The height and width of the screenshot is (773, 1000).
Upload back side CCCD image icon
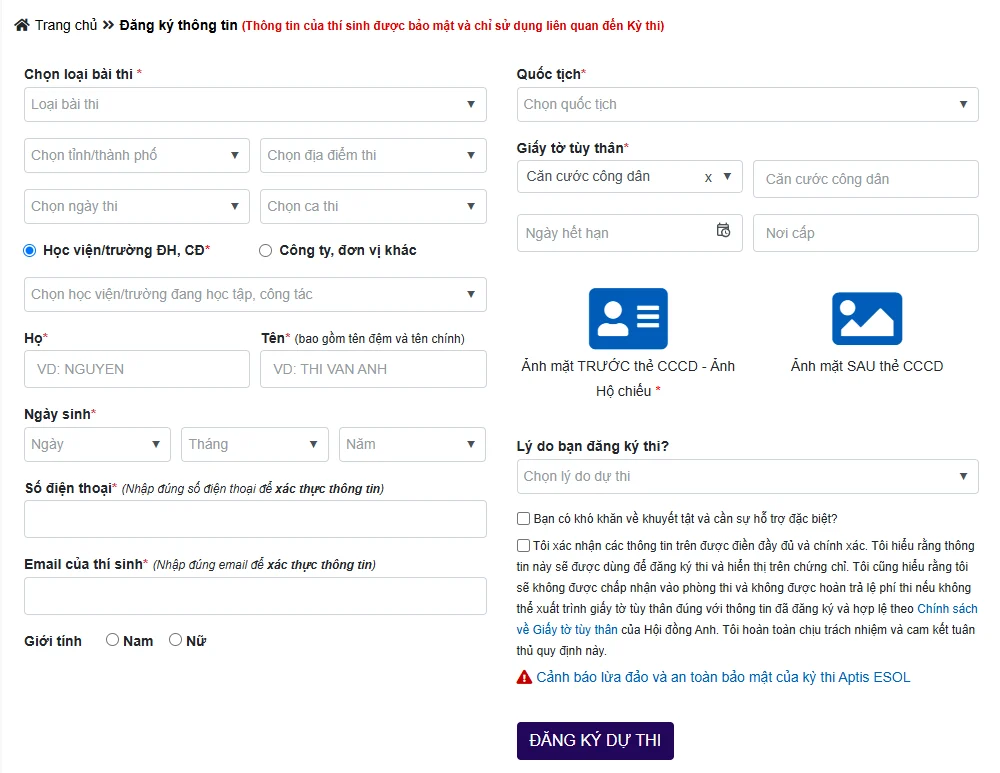pyautogui.click(x=866, y=319)
